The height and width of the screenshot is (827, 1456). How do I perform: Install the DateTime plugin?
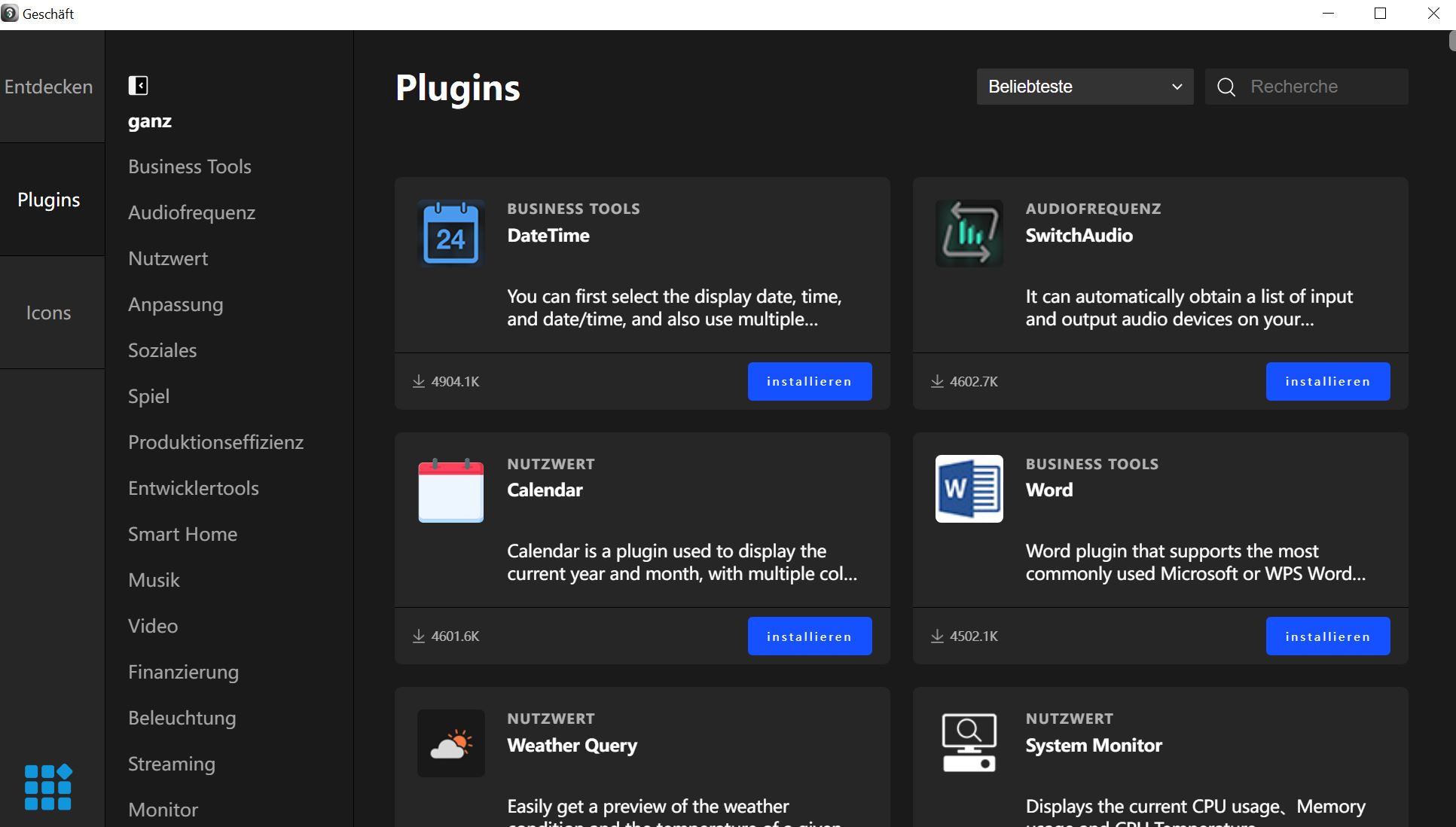[809, 381]
